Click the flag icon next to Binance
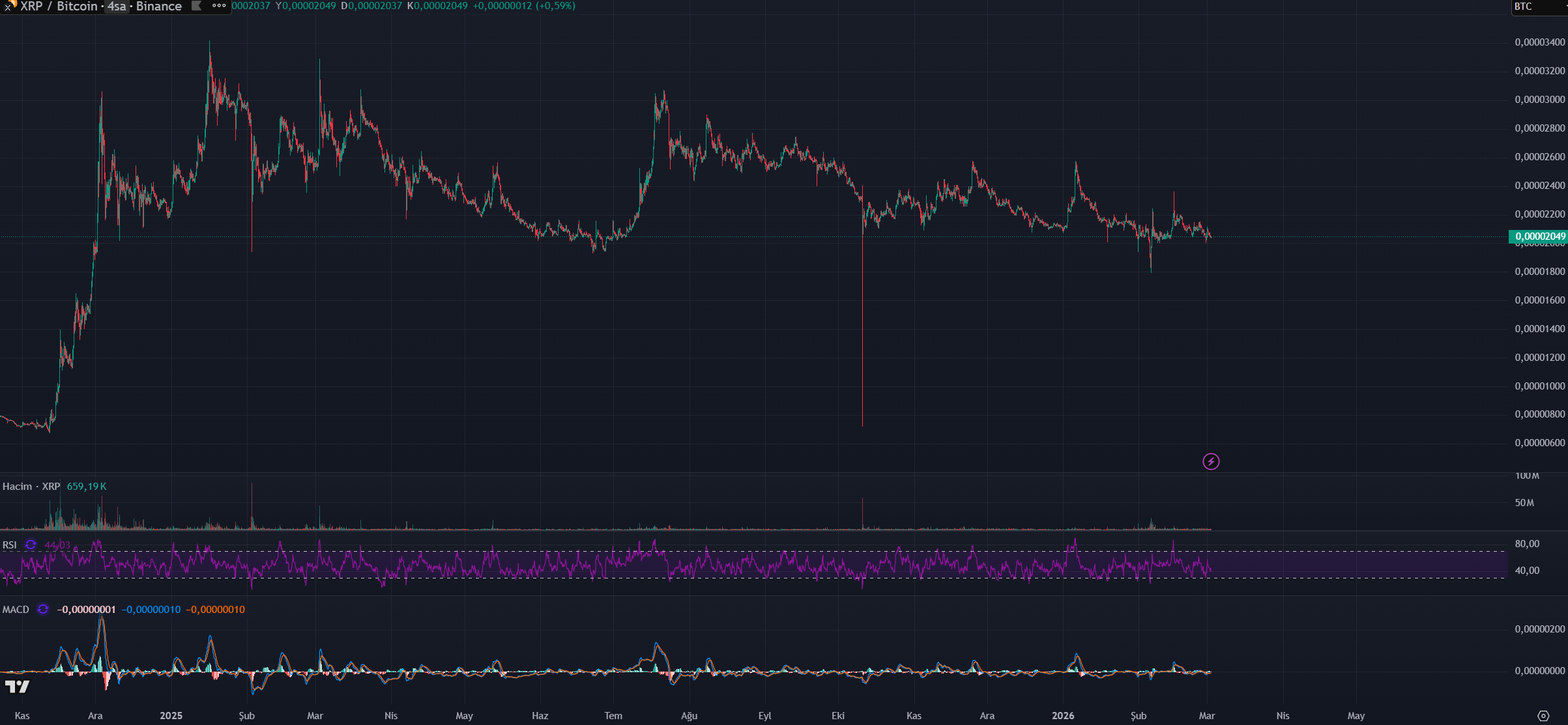This screenshot has width=1568, height=725. 196,6
